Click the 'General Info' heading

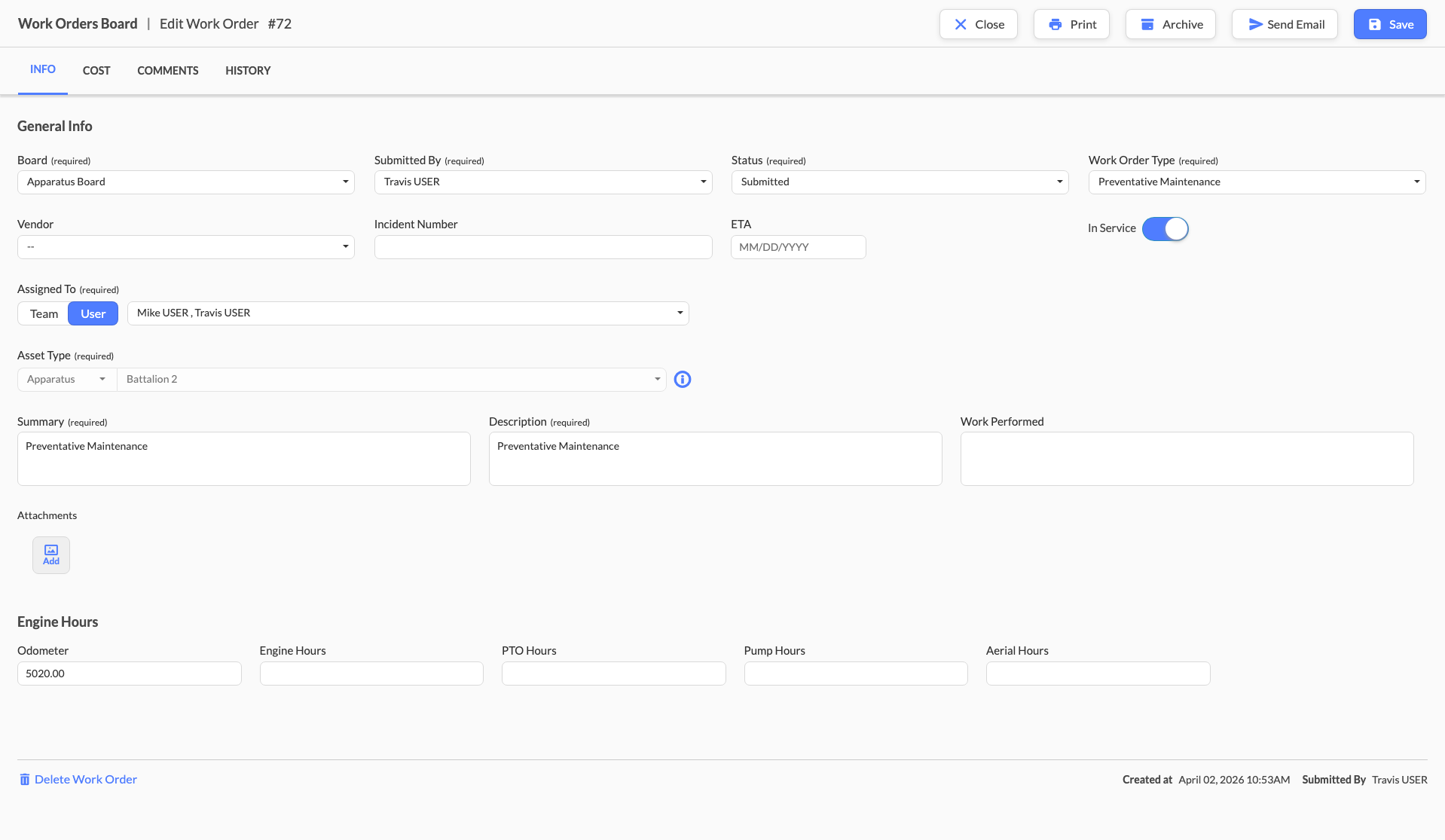coord(55,127)
